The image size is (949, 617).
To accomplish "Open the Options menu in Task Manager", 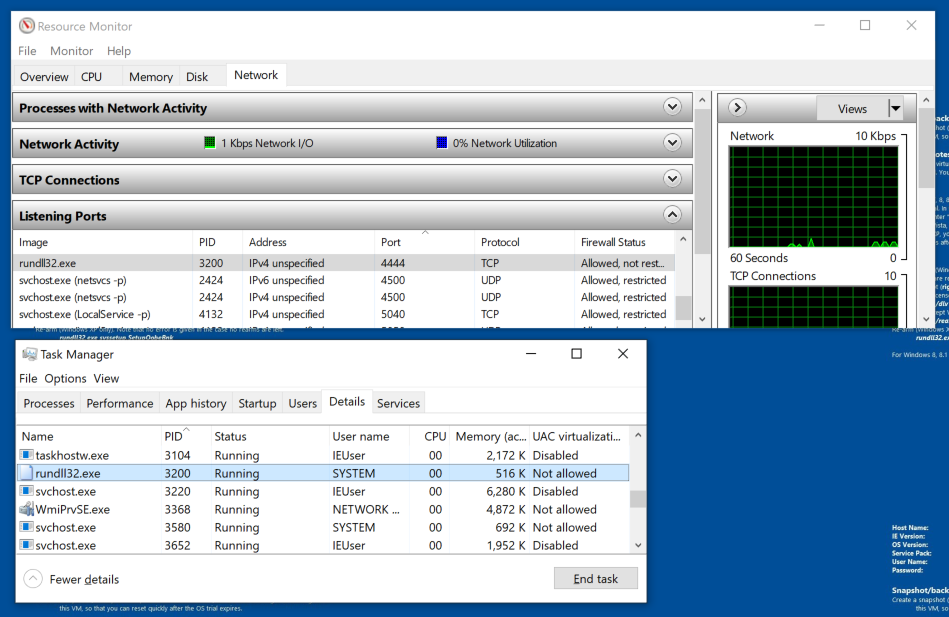I will pyautogui.click(x=65, y=379).
